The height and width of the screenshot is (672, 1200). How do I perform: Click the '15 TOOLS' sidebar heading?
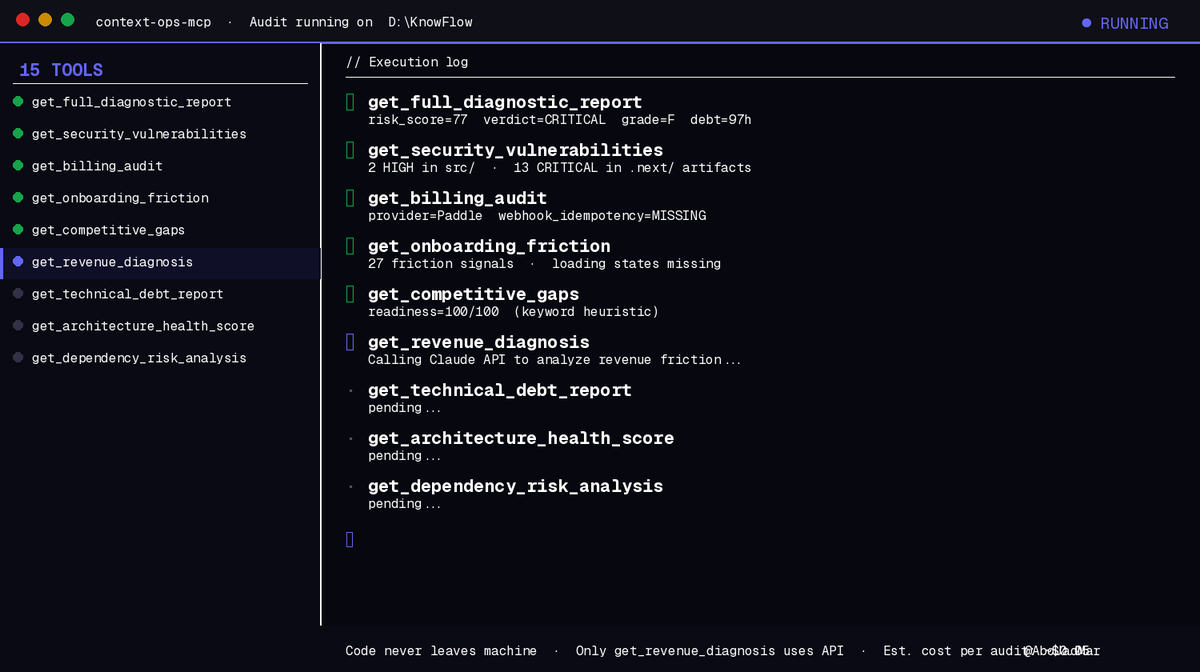pos(61,70)
